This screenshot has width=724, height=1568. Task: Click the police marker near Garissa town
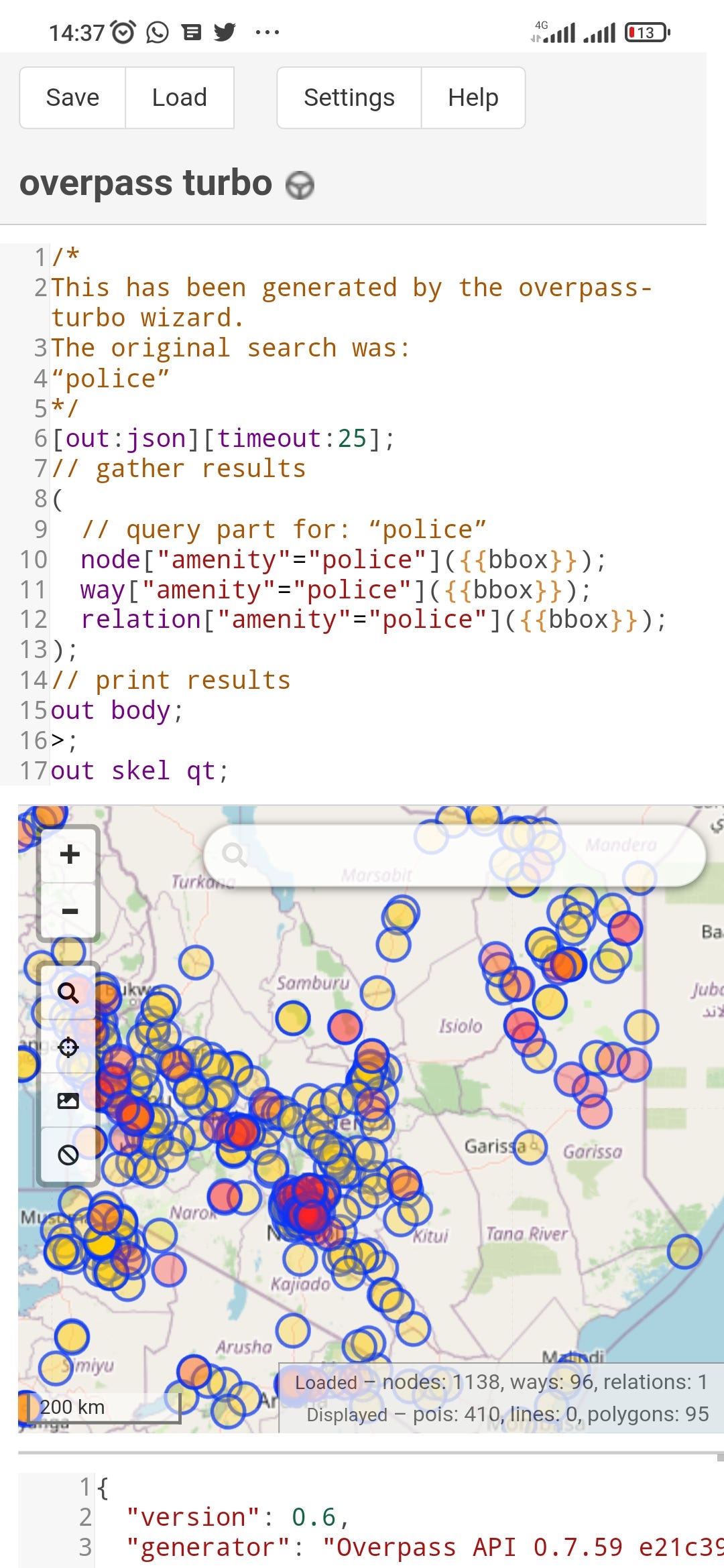click(x=530, y=1147)
